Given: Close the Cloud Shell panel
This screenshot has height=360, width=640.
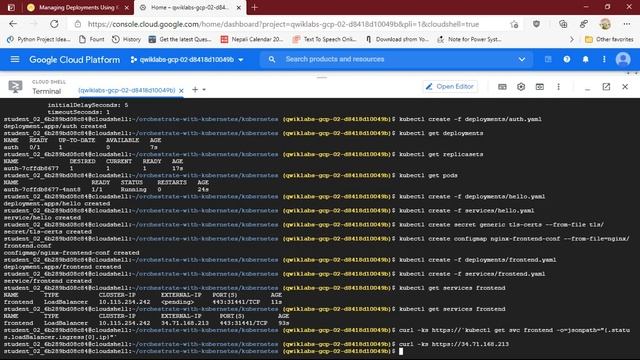Looking at the screenshot, I should click(x=625, y=87).
